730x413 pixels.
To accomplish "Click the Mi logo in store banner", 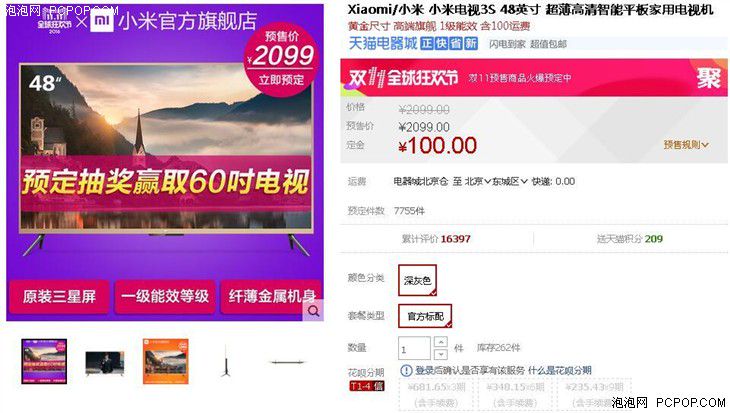I will (102, 20).
